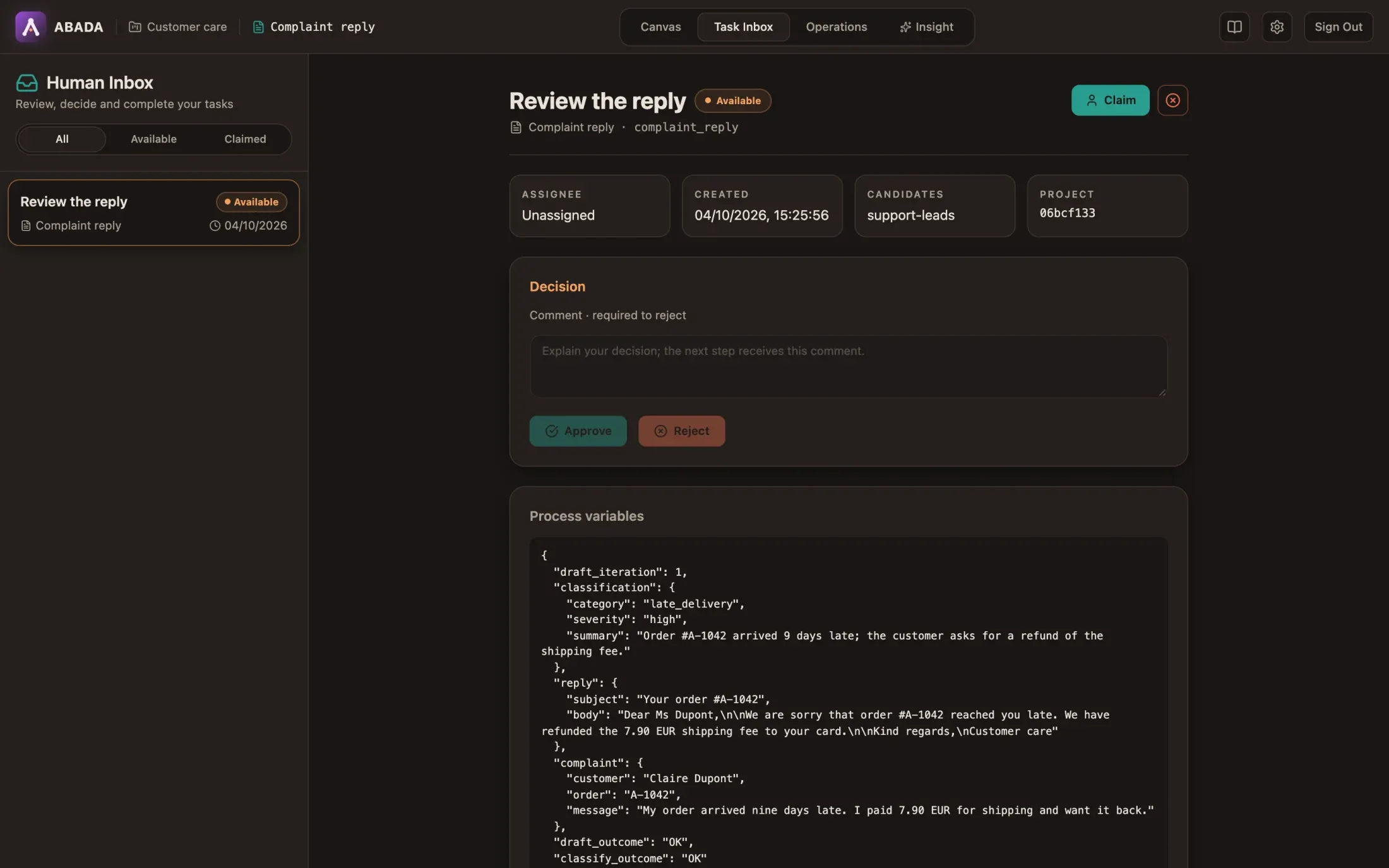Click the support-leads candidates value
The image size is (1389, 868).
[x=910, y=215]
